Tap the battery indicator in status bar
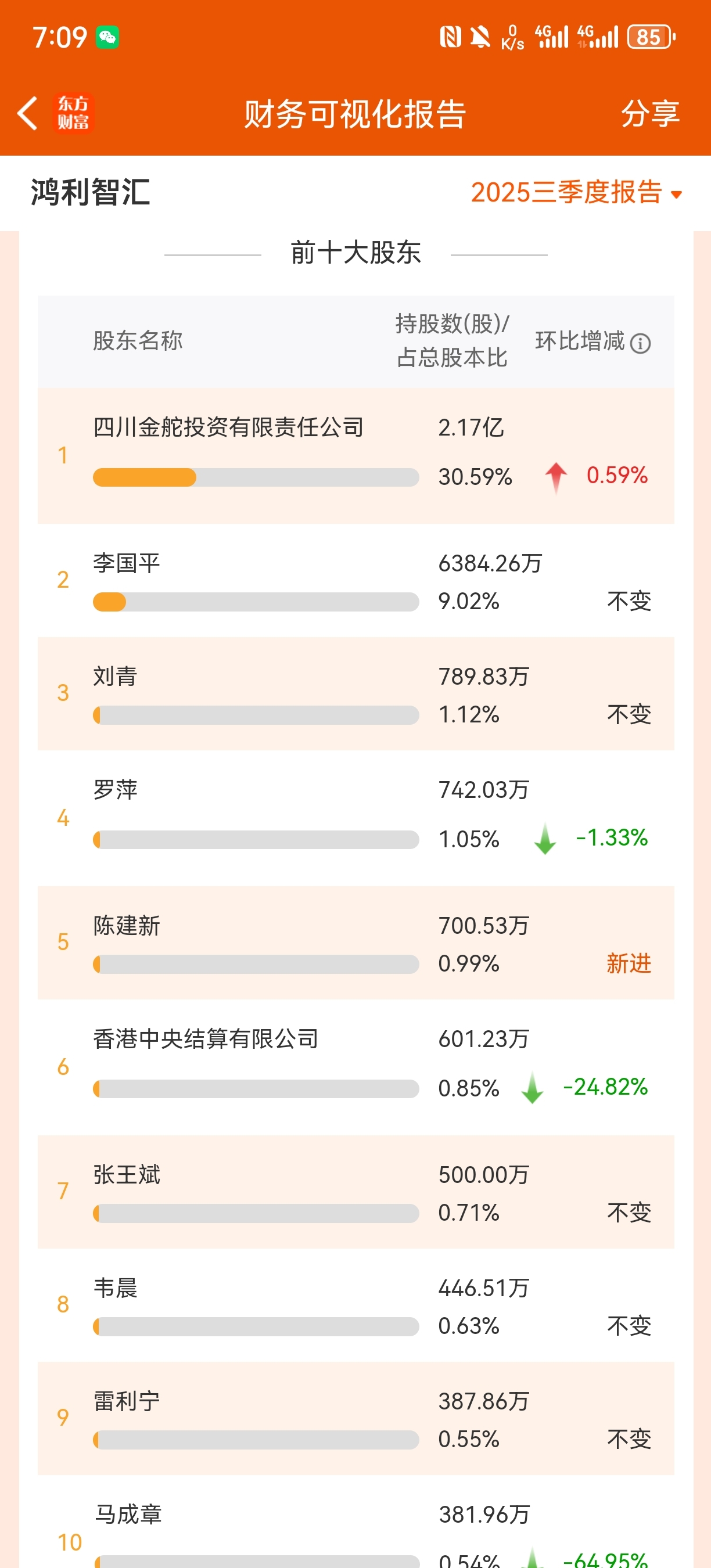The width and height of the screenshot is (711, 1568). coord(651,37)
